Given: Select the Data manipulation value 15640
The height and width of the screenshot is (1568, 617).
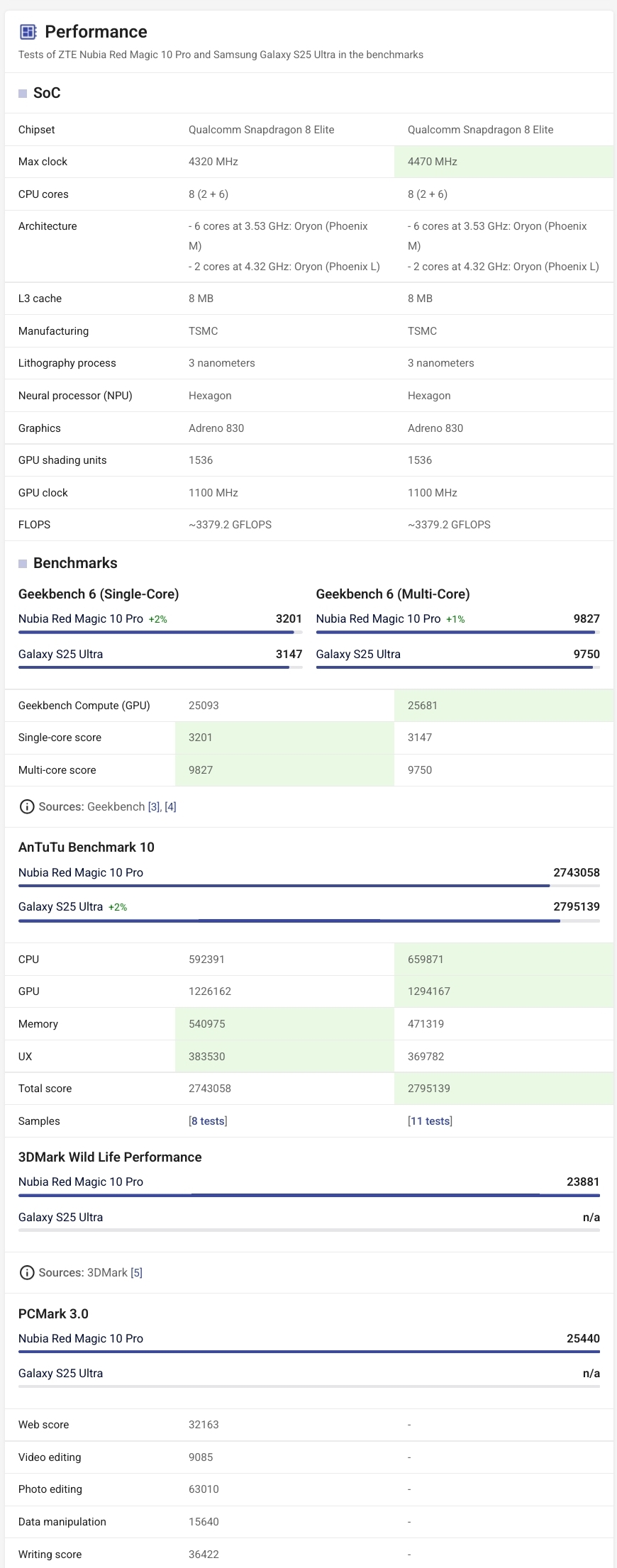Looking at the screenshot, I should [x=204, y=1522].
